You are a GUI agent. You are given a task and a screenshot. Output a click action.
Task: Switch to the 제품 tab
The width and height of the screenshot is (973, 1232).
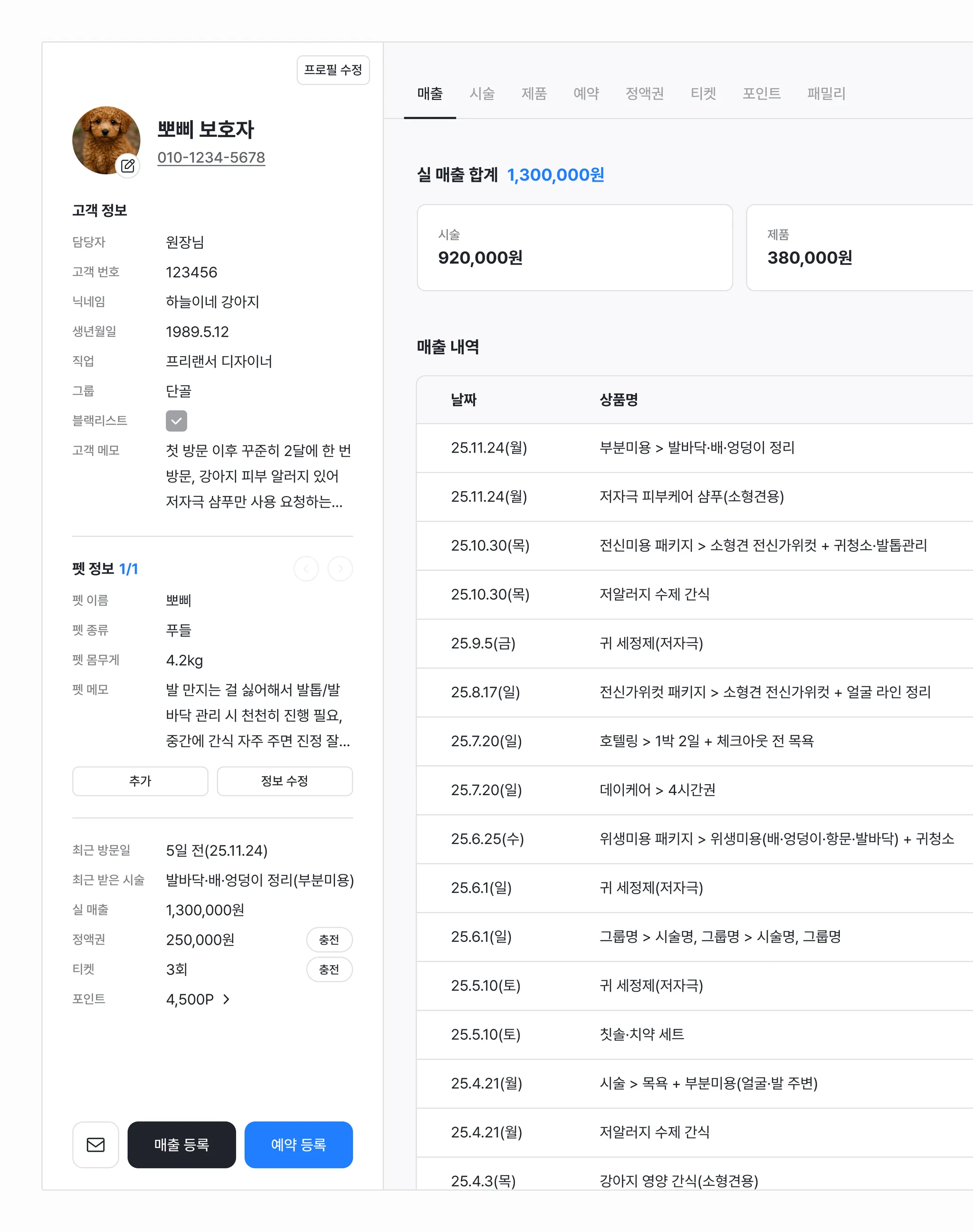click(534, 94)
